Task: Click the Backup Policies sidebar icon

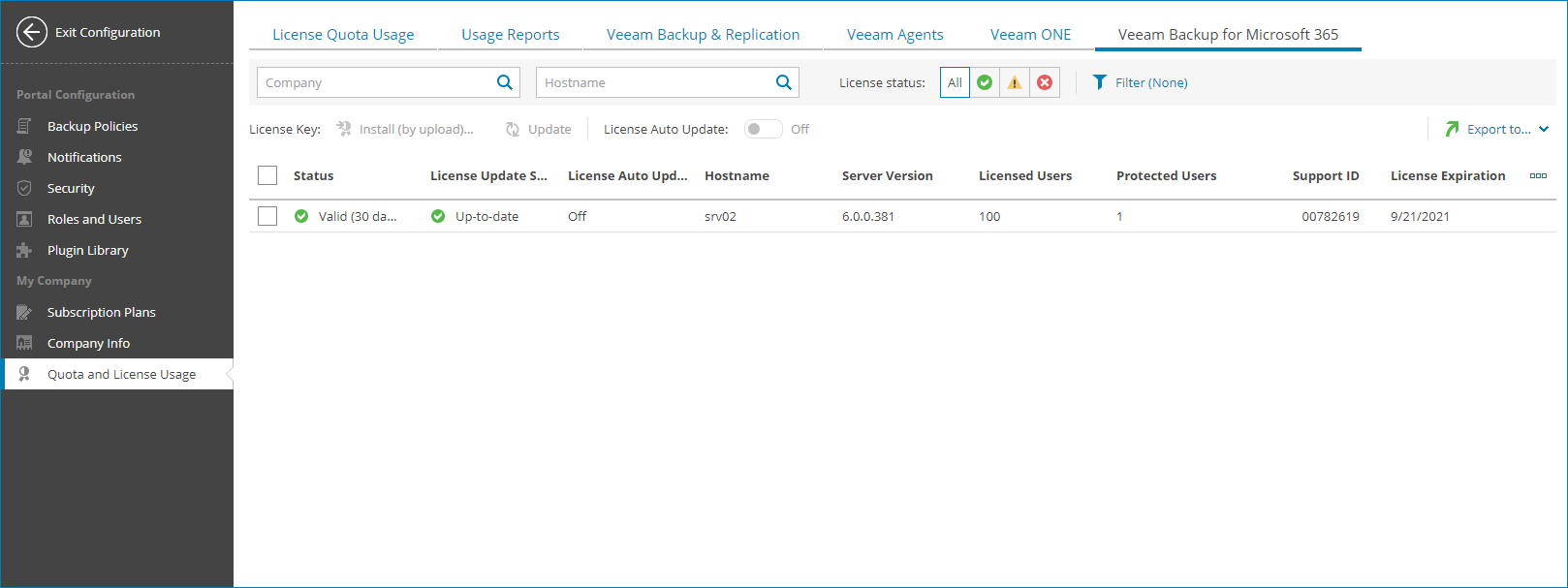Action: click(x=24, y=126)
